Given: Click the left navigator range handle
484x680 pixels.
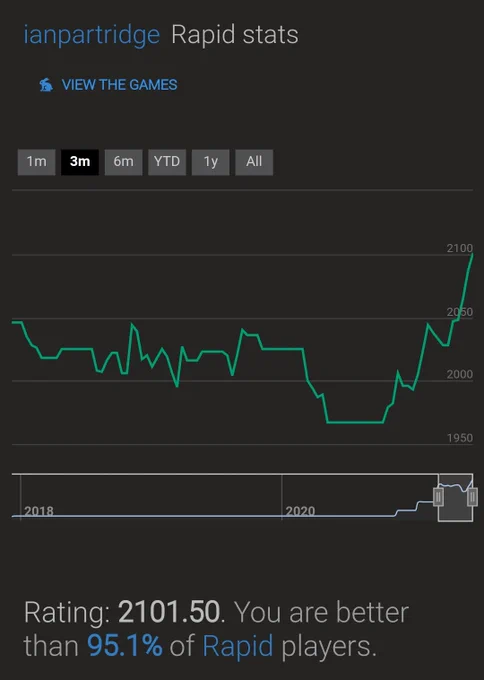Looking at the screenshot, I should [438, 497].
